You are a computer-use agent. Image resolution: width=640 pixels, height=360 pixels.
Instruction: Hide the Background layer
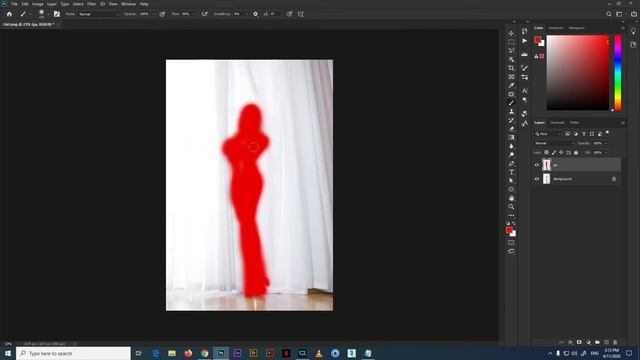537,179
